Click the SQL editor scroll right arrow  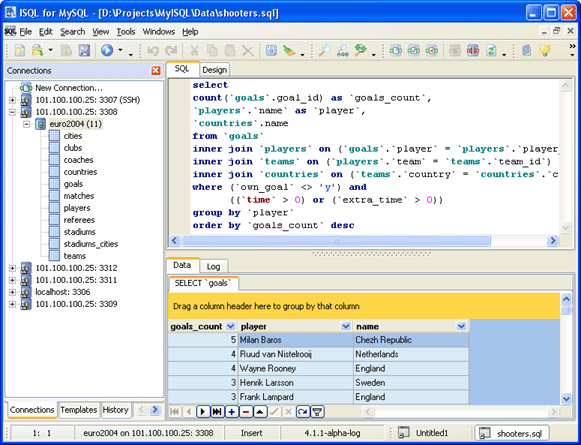(552, 241)
